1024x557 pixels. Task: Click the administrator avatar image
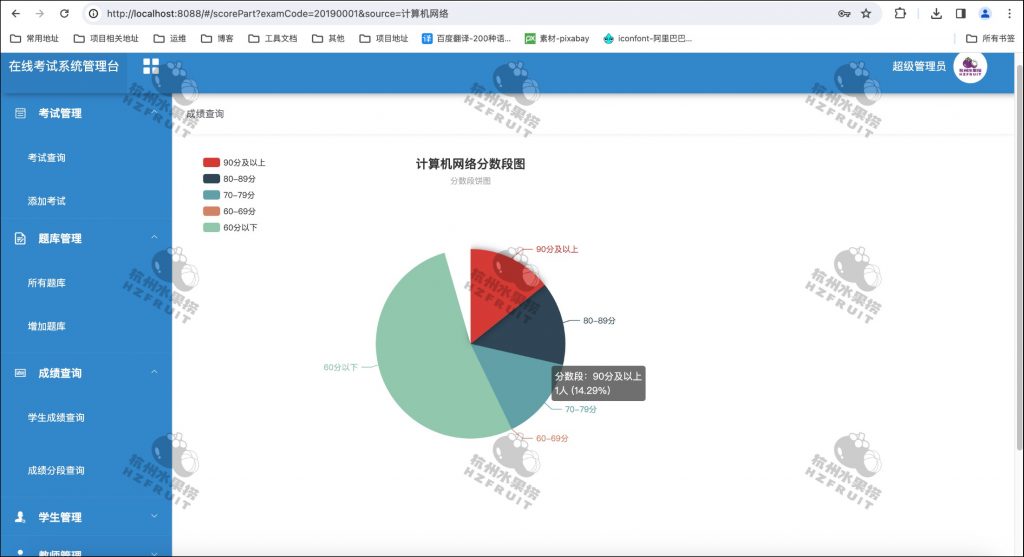tap(970, 67)
